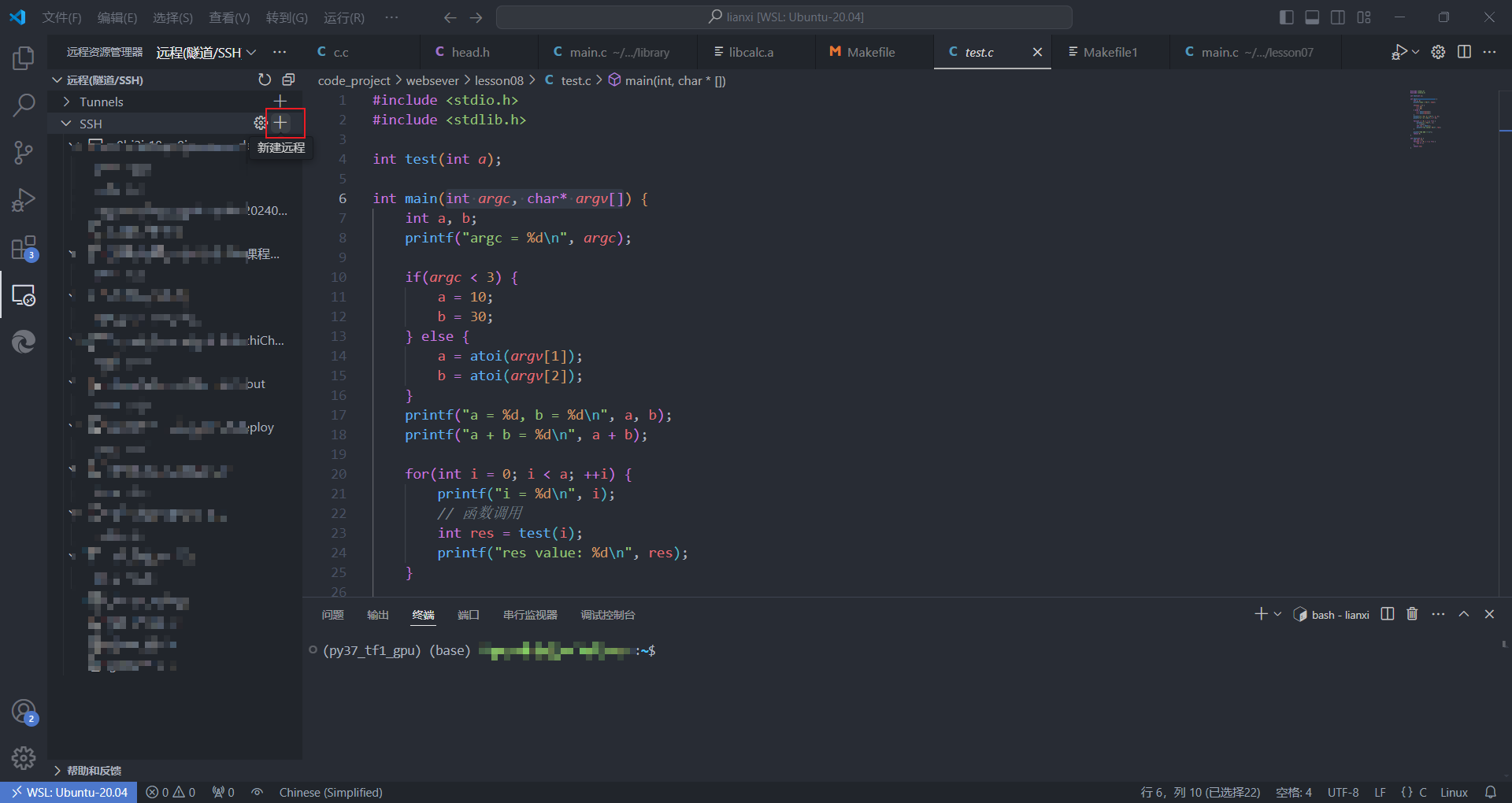Refresh the remote explorer list
The height and width of the screenshot is (803, 1512).
[265, 80]
